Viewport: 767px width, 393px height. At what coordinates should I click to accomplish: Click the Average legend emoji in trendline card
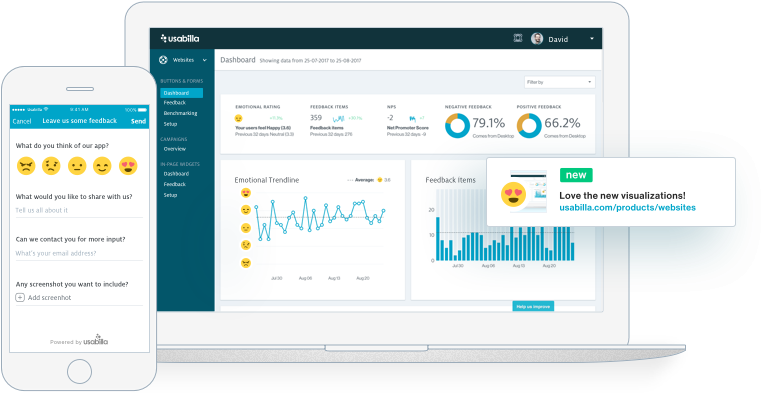click(x=379, y=180)
